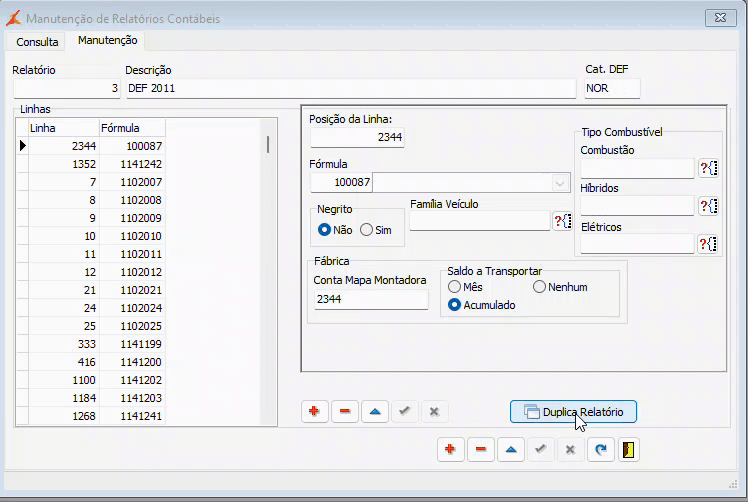748x502 pixels.
Task: Open lookup icon next to Combustão field
Action: pos(709,168)
